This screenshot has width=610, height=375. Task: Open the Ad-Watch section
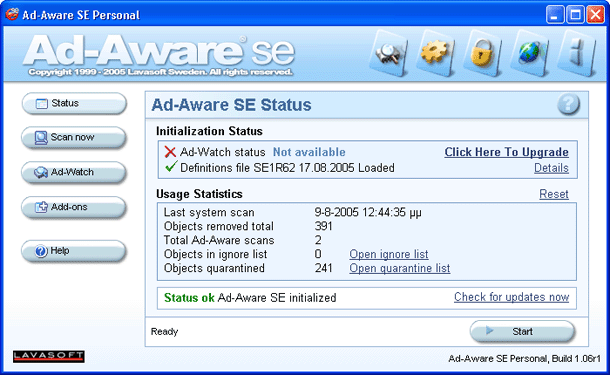74,172
